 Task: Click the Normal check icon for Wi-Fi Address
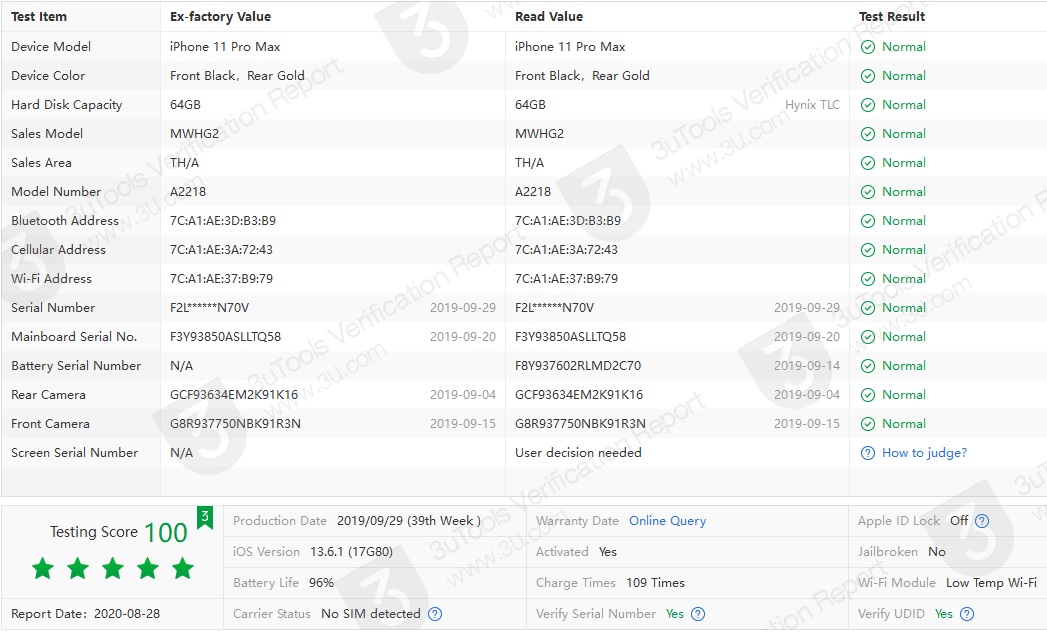pos(867,279)
